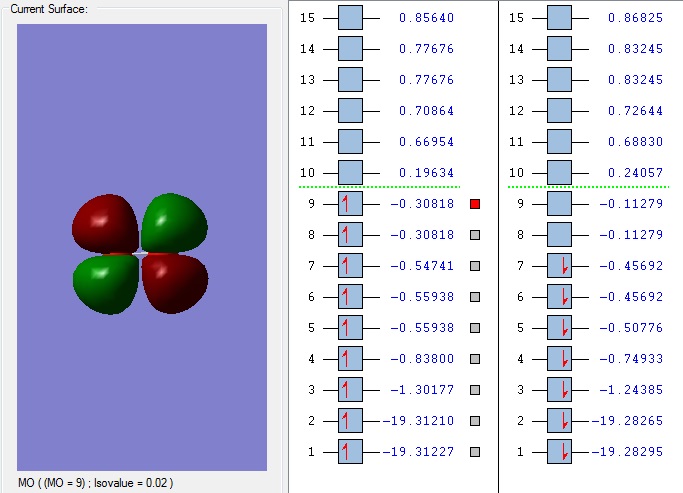Screen dimensions: 683x493
Task: Select beta orbital 5 spin-down box
Action: pos(559,328)
